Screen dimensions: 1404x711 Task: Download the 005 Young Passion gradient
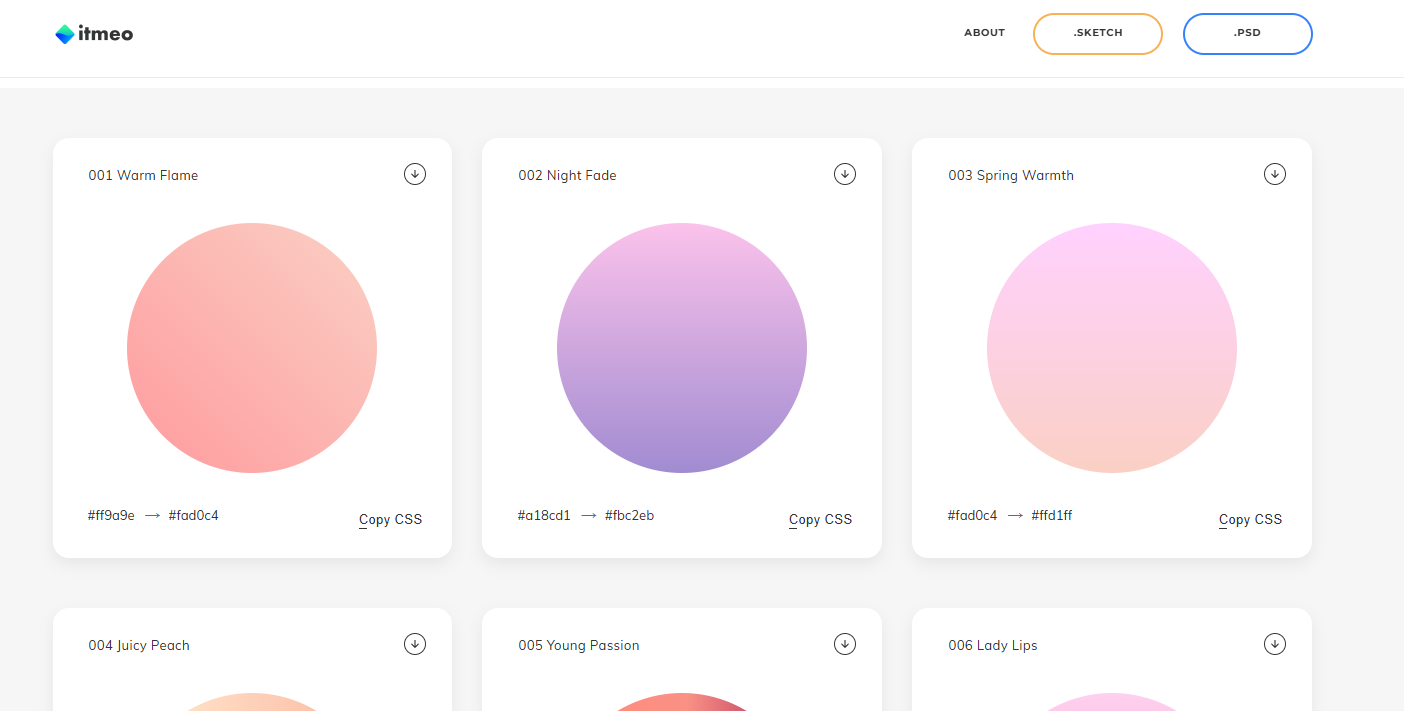[845, 644]
